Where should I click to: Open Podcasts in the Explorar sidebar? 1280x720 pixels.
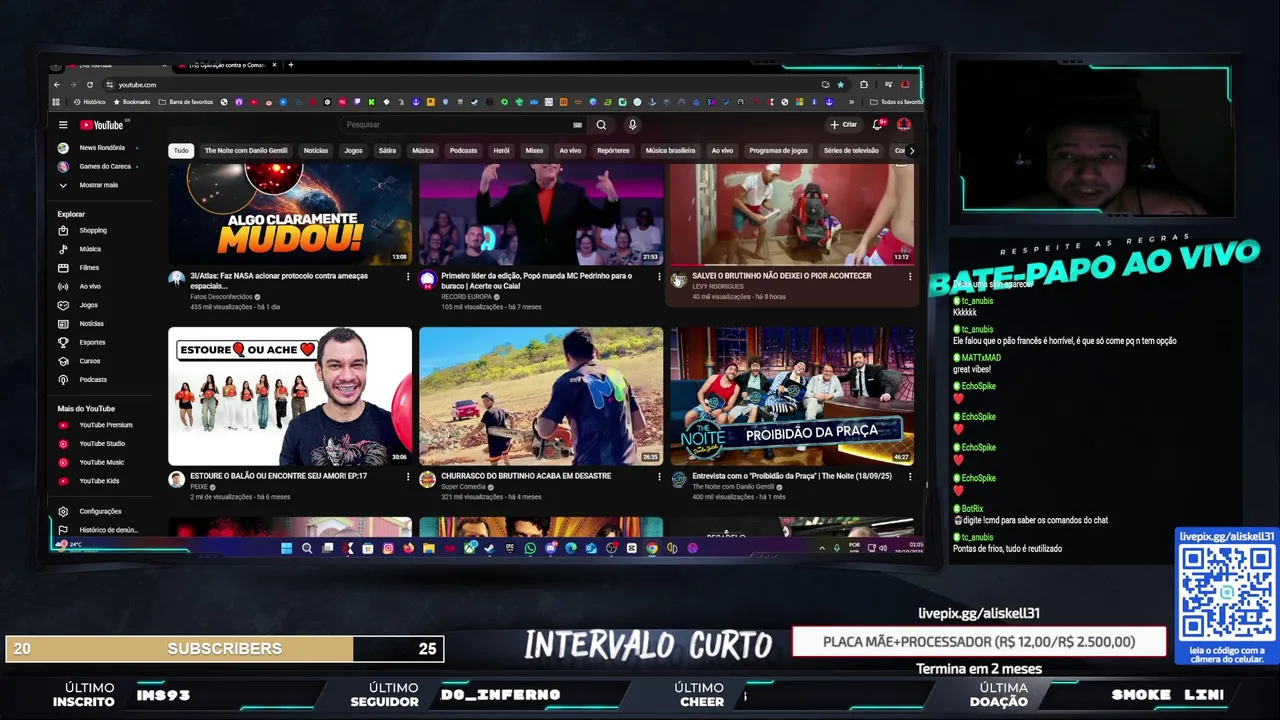[x=93, y=380]
